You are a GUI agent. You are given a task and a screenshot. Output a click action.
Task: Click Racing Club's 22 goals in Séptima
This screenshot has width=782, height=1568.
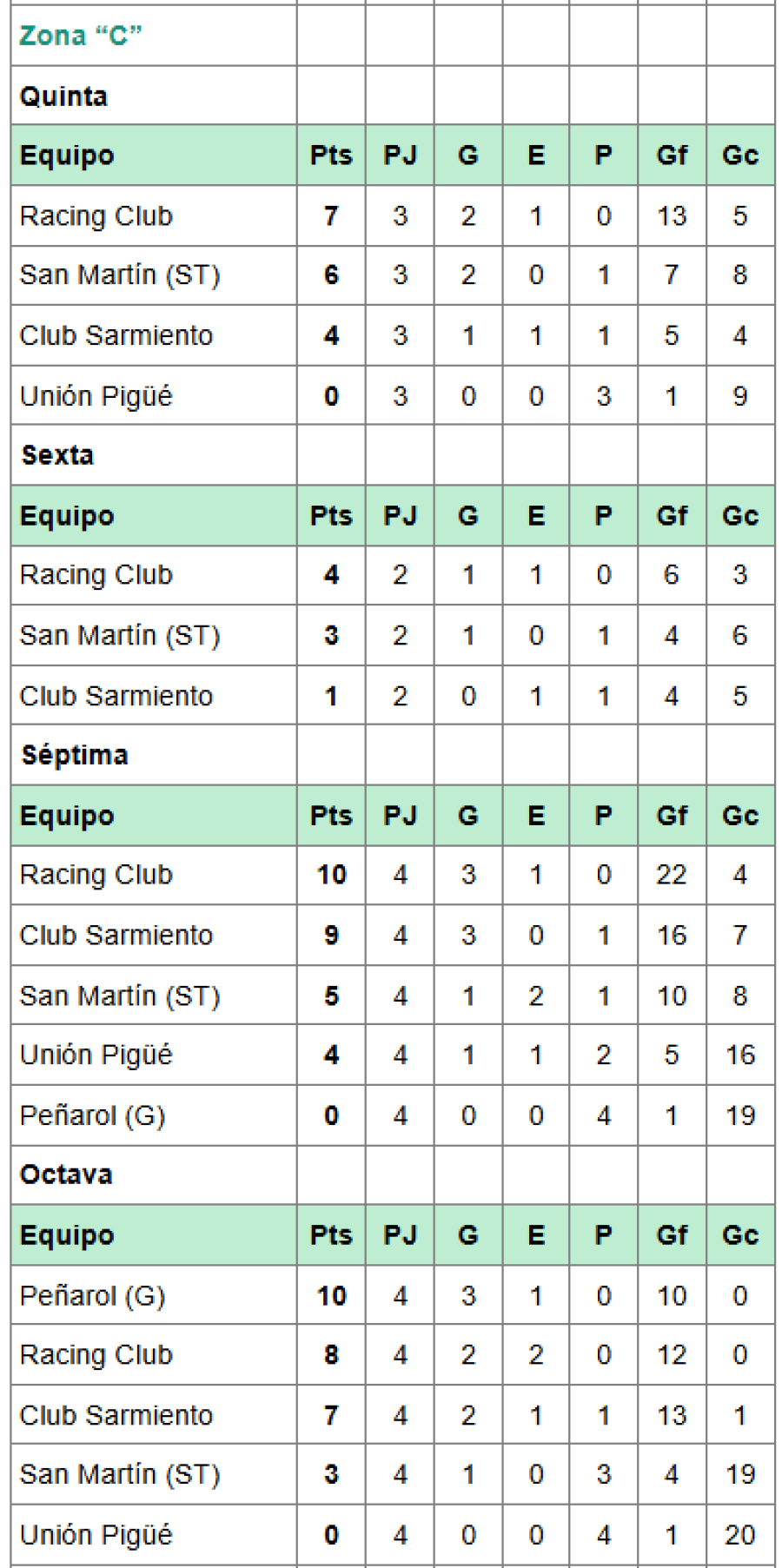[x=672, y=875]
